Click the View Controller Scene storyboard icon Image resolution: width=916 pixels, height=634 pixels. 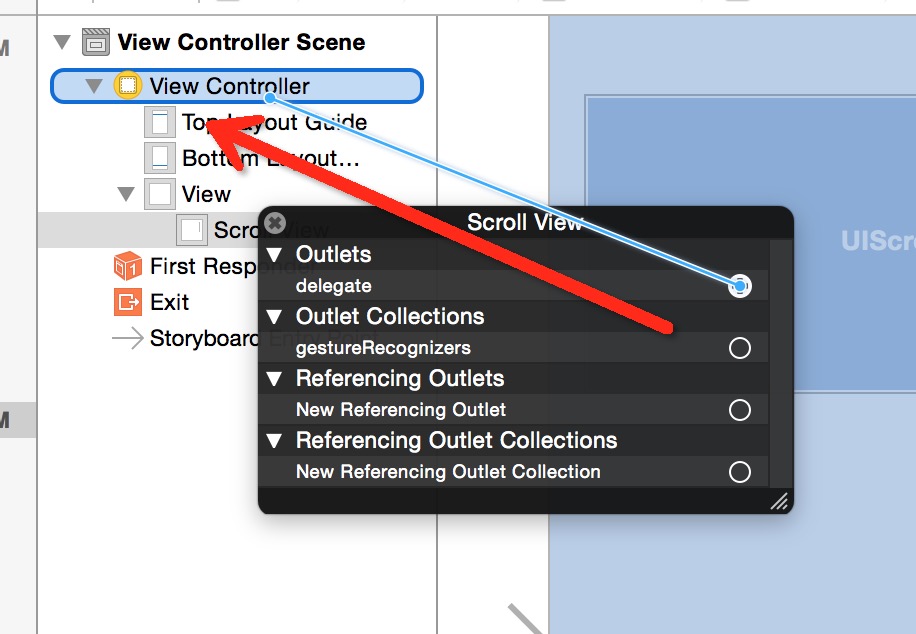point(96,42)
